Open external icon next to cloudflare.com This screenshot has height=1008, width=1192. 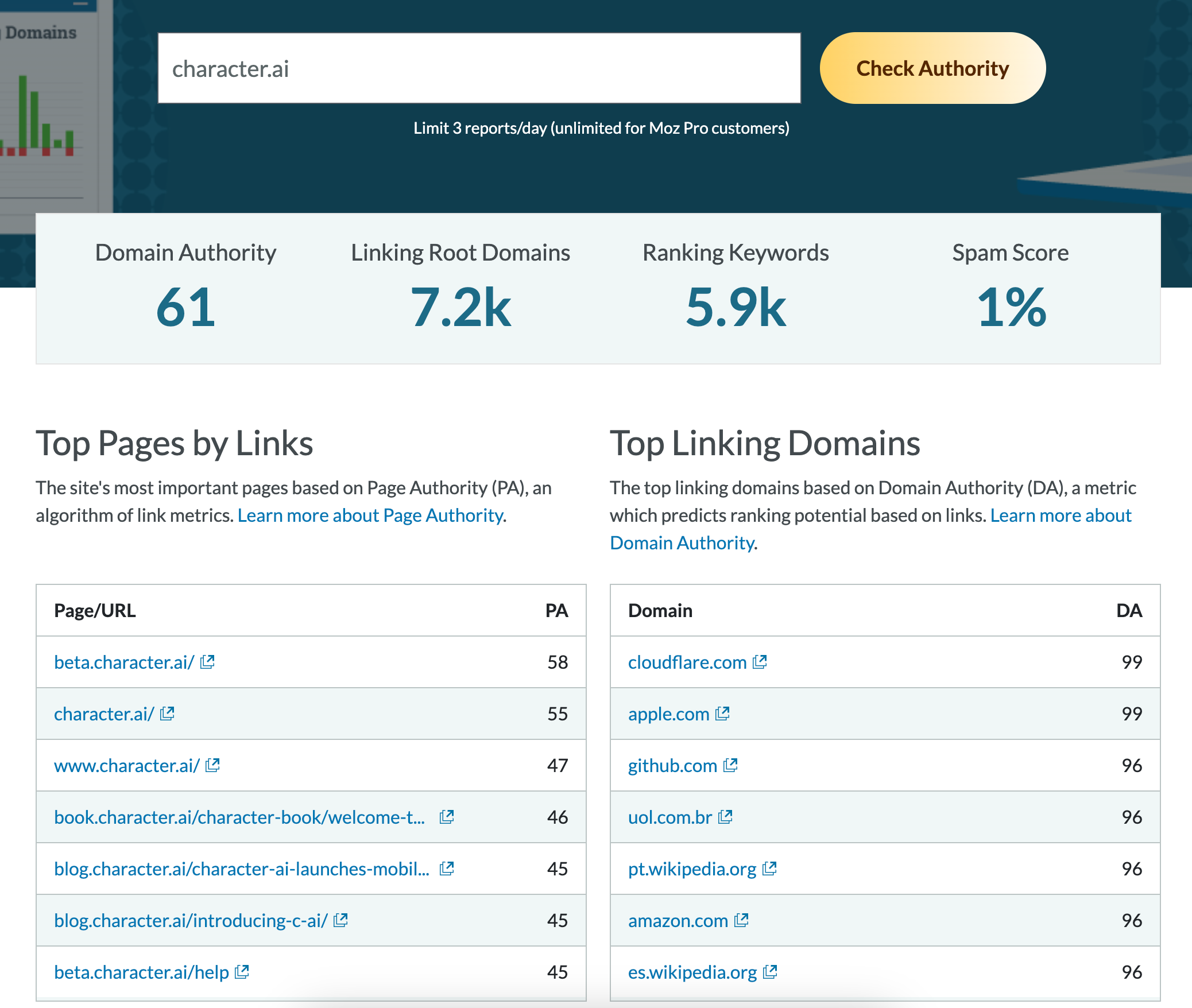[760, 662]
